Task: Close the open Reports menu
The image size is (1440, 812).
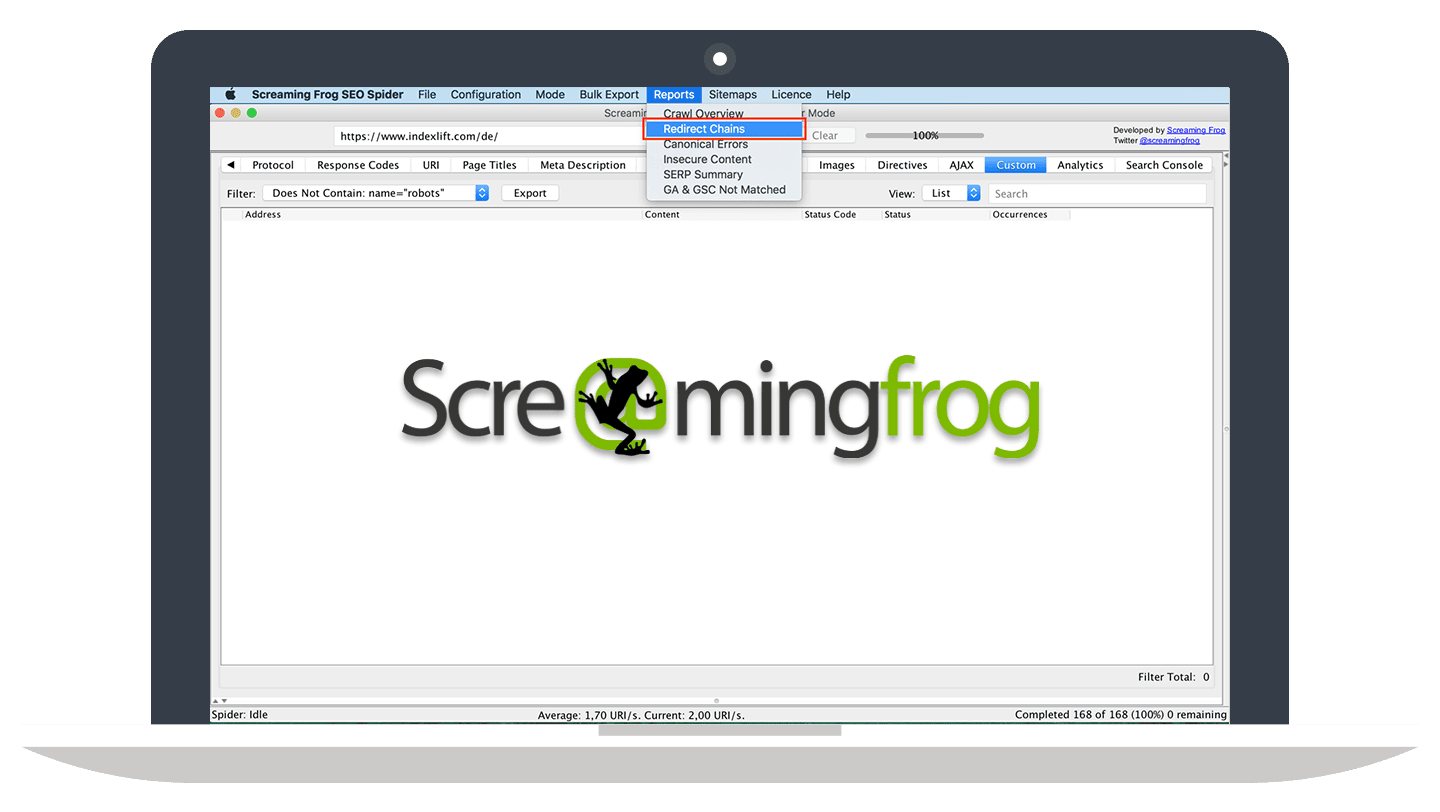Action: pos(674,95)
